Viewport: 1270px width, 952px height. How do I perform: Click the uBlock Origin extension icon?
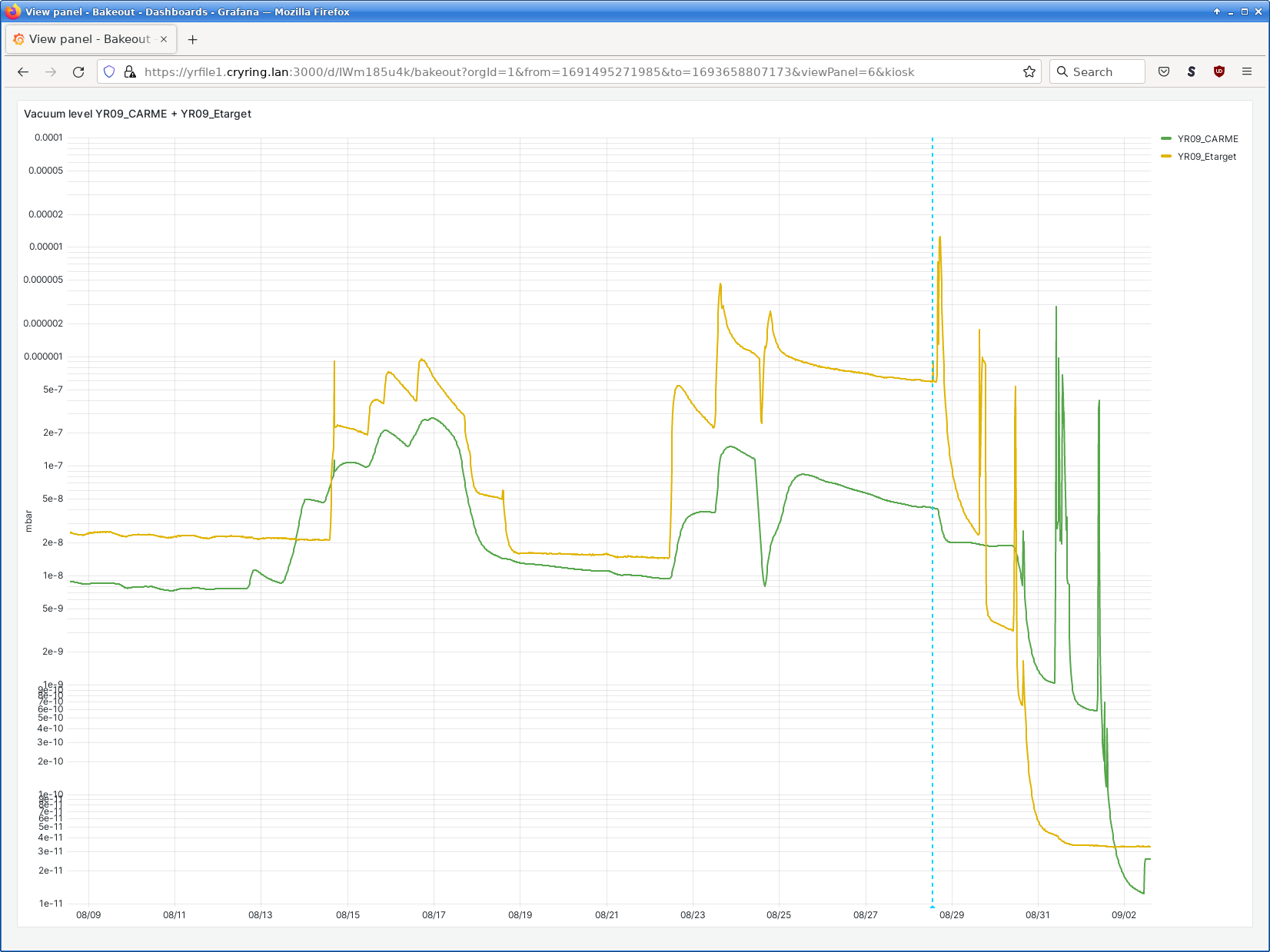(1219, 71)
